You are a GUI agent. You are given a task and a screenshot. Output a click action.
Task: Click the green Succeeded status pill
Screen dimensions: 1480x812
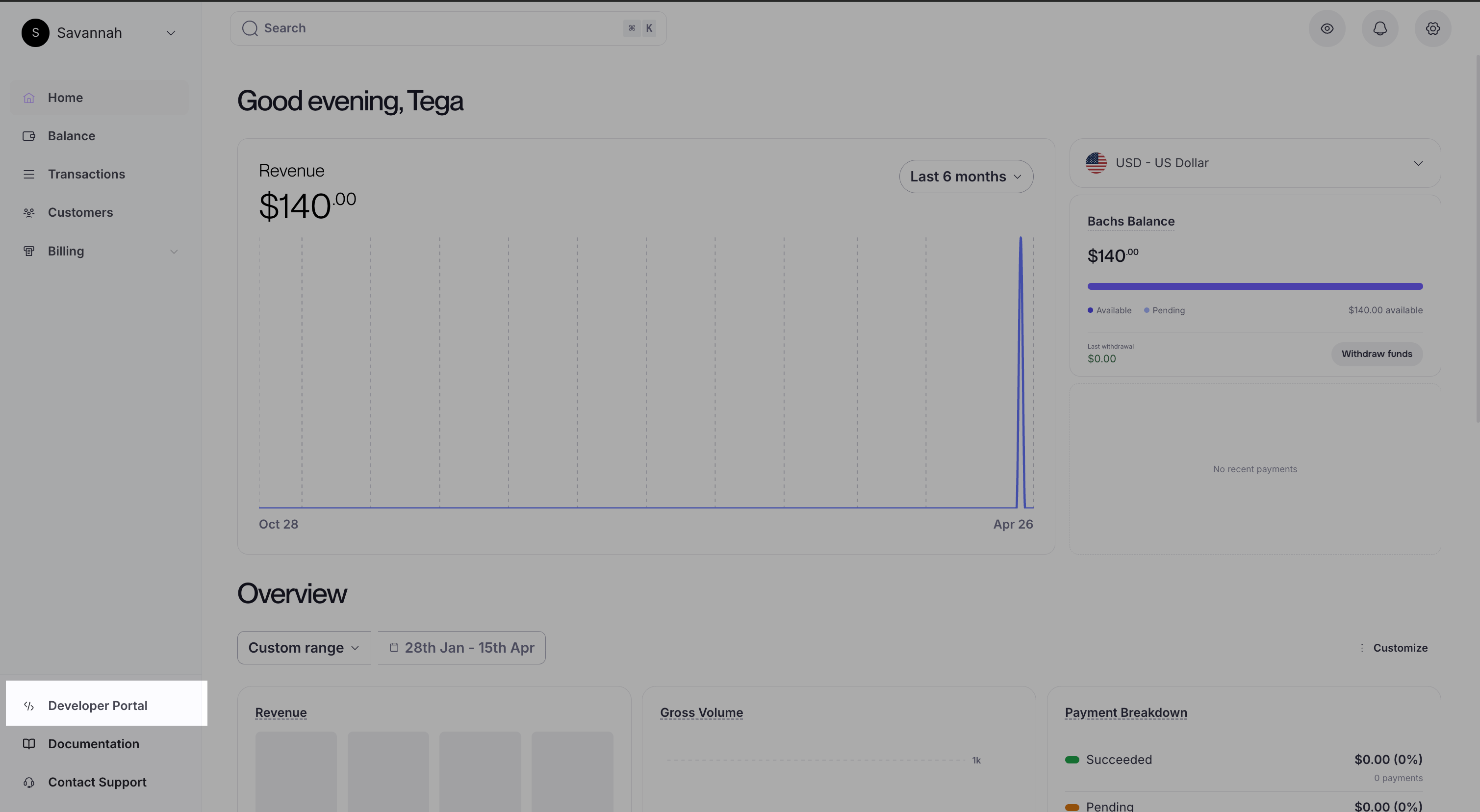(1072, 760)
